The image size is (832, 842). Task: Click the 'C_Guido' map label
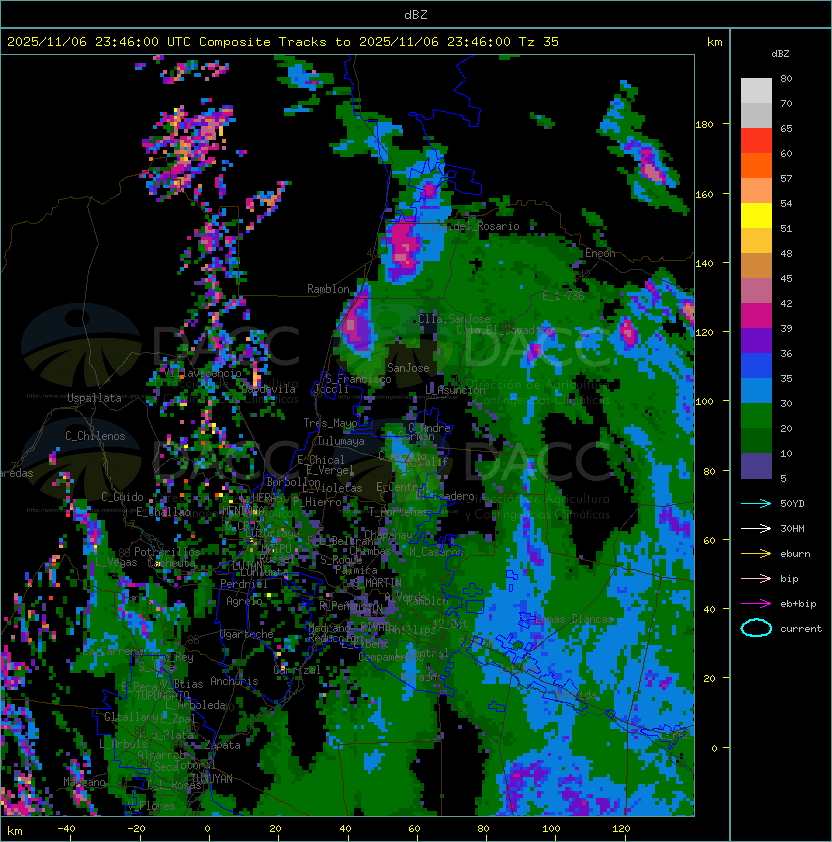122,497
